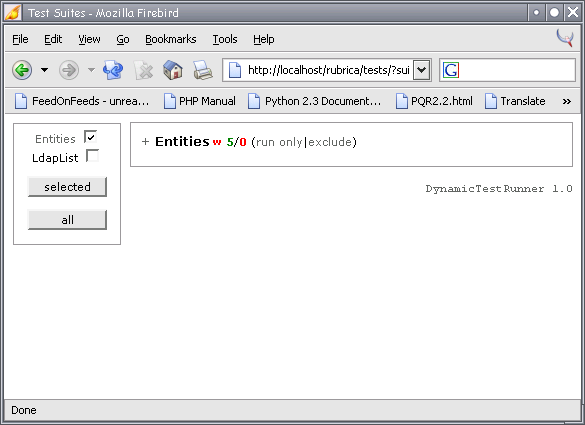The image size is (585, 425).
Task: Expand the Entities test results with plus
Action: click(x=146, y=142)
